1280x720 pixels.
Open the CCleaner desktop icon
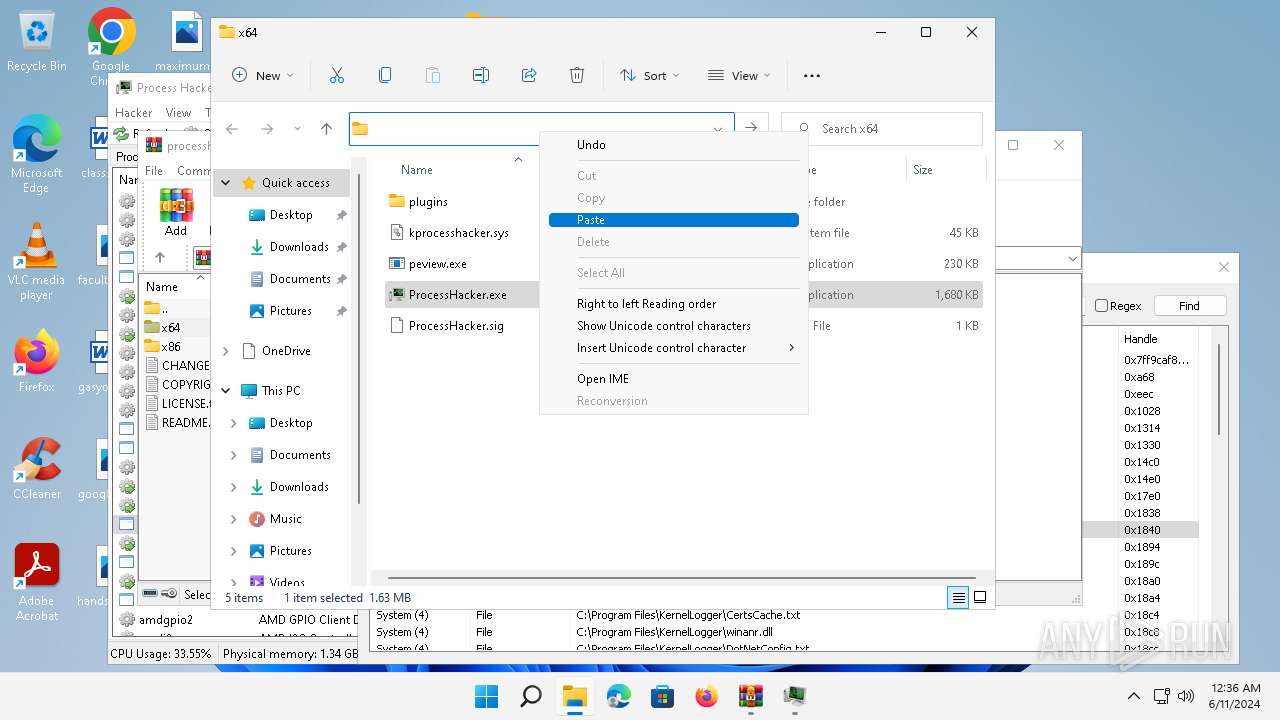tap(37, 468)
